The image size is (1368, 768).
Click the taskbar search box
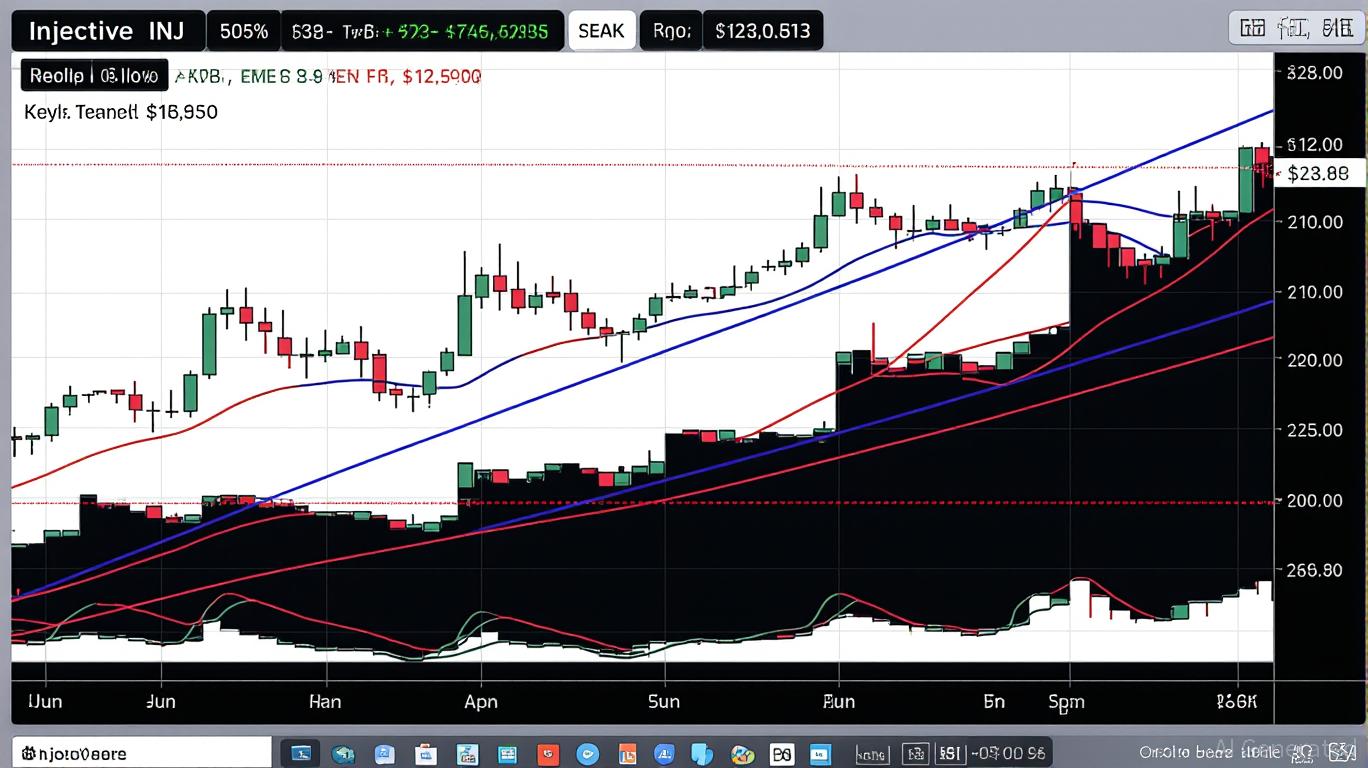pyautogui.click(x=140, y=753)
